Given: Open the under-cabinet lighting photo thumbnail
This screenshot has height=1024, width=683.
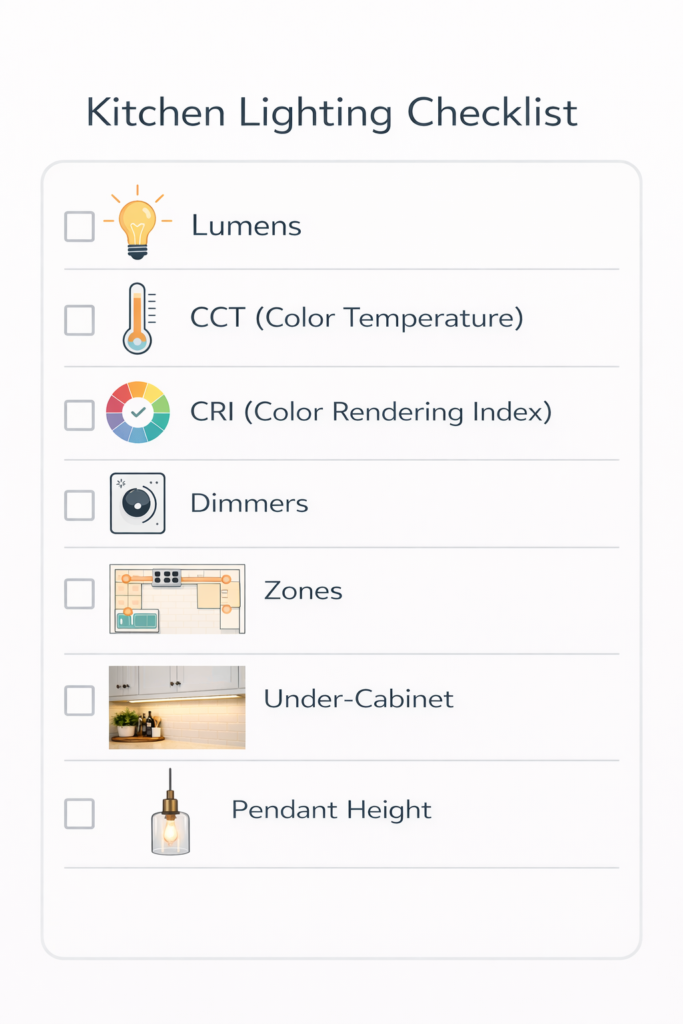Looking at the screenshot, I should click(x=177, y=707).
